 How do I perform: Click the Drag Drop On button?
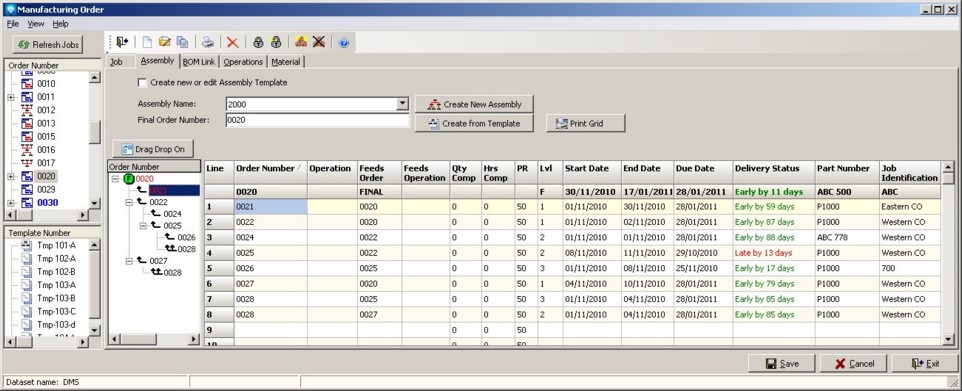[x=153, y=149]
